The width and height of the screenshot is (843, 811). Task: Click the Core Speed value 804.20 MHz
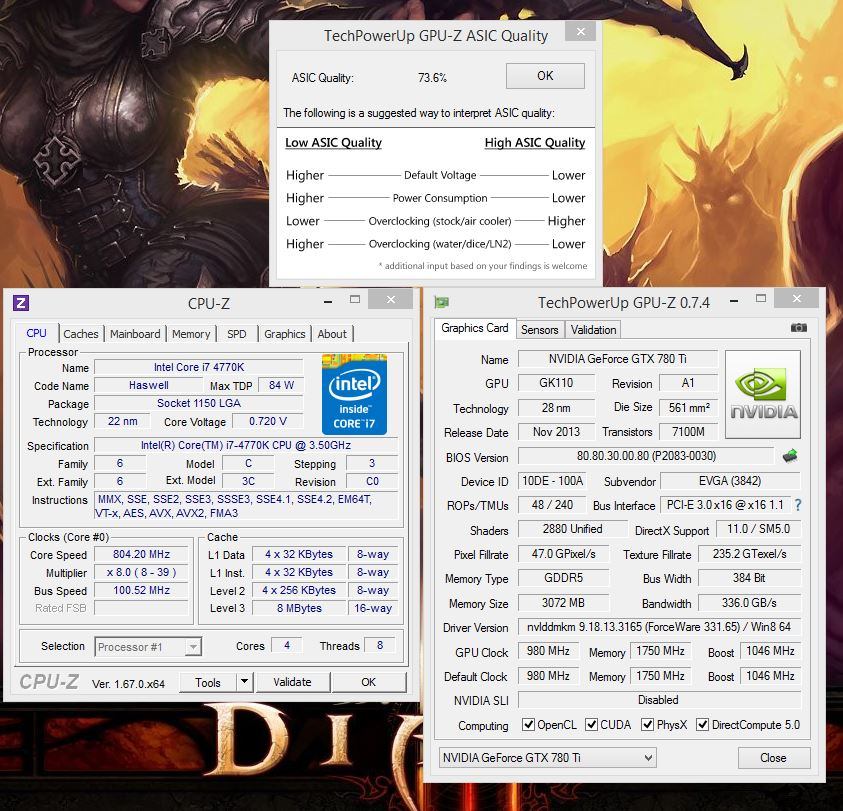tap(141, 554)
